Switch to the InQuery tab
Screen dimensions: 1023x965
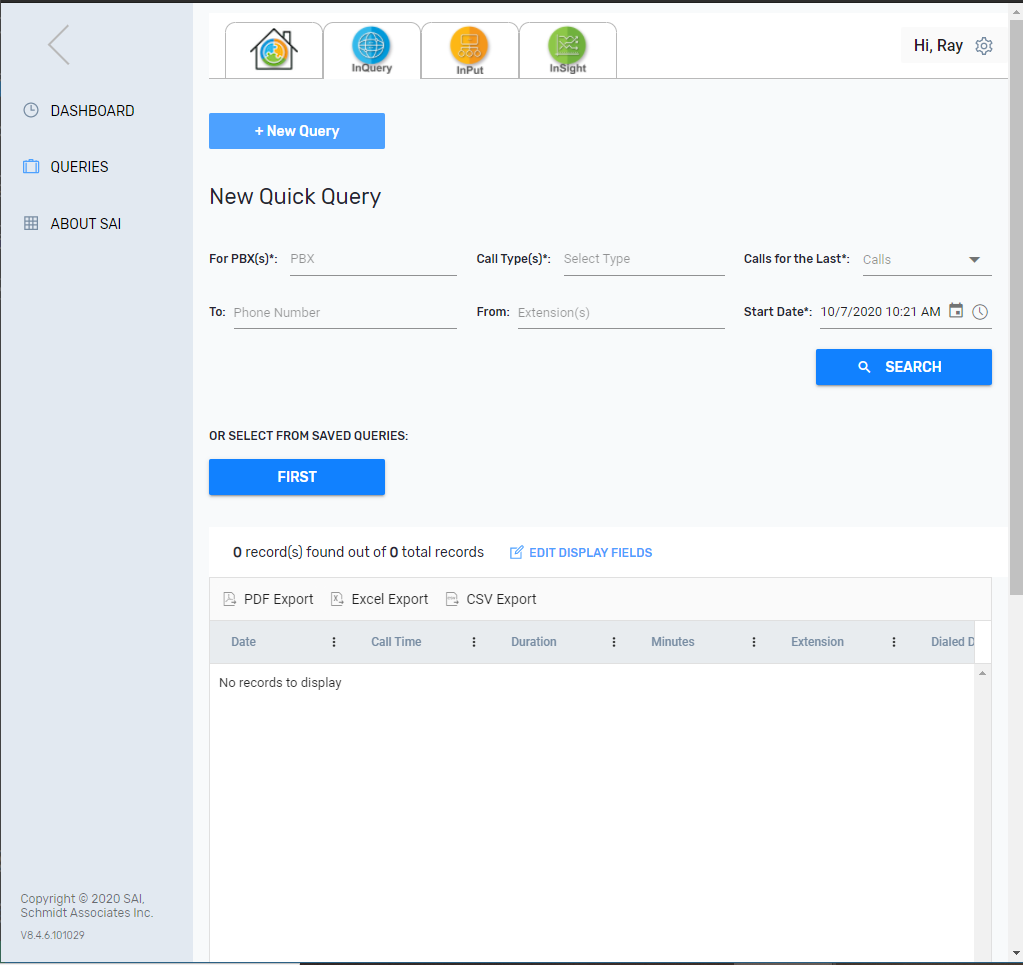[372, 50]
